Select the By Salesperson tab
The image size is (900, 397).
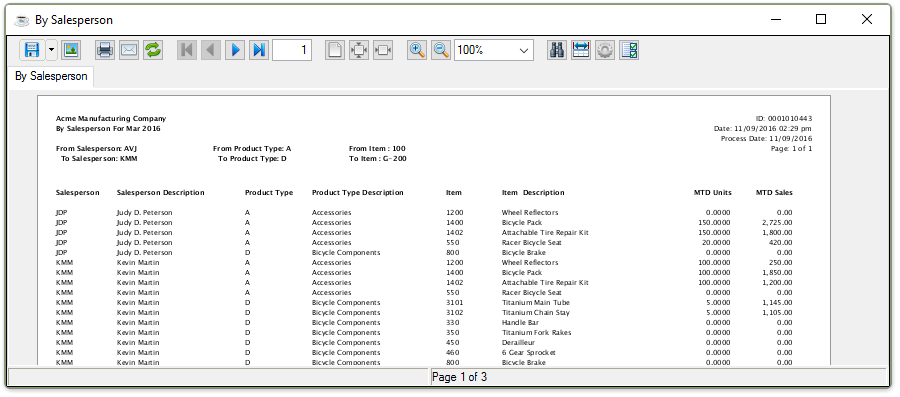51,76
